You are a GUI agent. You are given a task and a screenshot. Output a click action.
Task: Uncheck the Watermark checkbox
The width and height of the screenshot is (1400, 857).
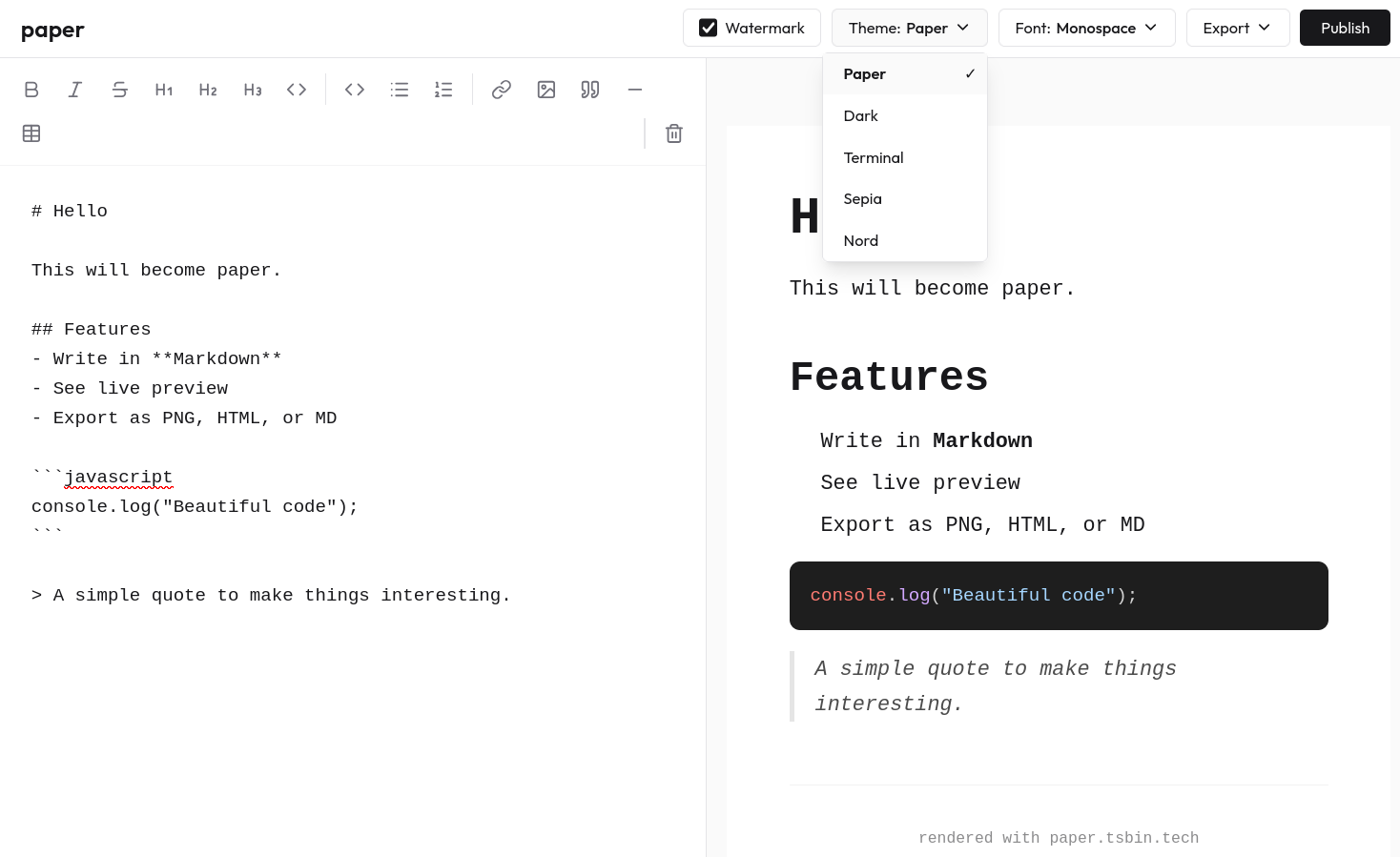point(709,29)
